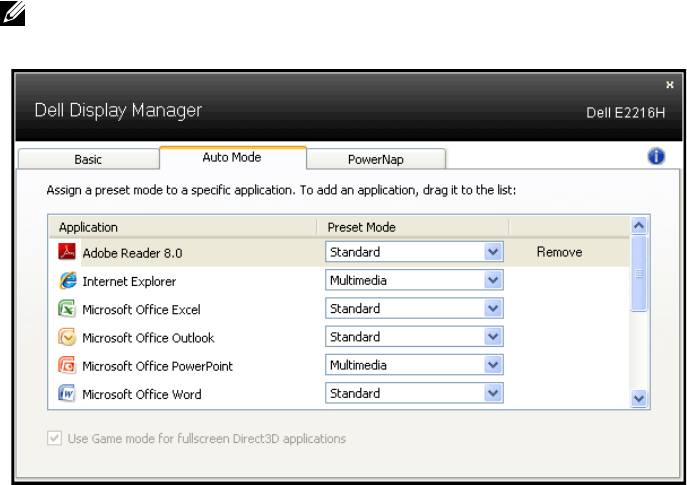The image size is (687, 485).
Task: Select the Internet Explorer row label
Action: (129, 281)
